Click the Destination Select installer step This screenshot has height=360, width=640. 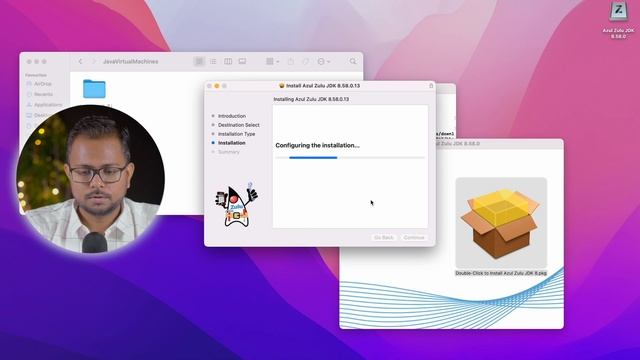pos(238,125)
